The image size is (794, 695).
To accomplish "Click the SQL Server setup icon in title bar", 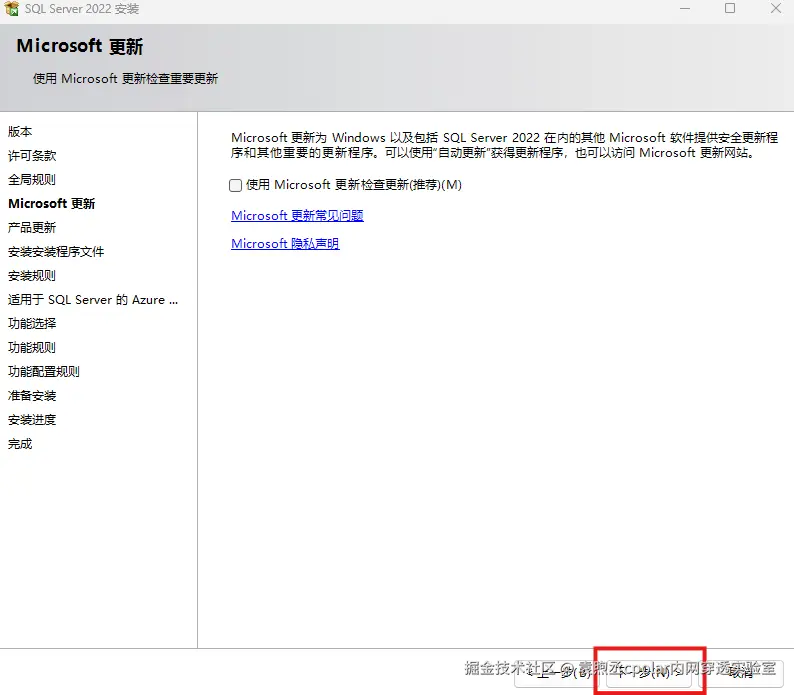I will point(11,9).
